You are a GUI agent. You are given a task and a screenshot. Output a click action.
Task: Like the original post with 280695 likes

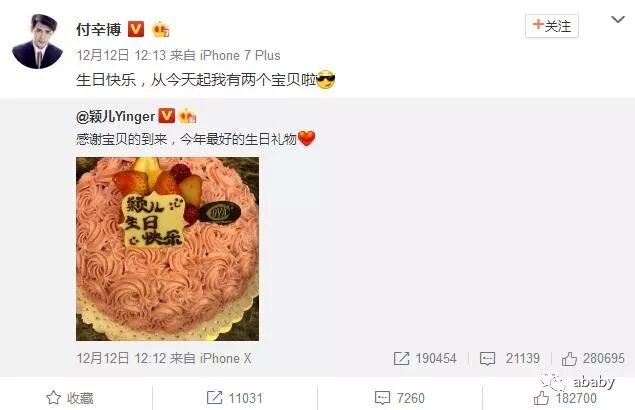pyautogui.click(x=593, y=358)
